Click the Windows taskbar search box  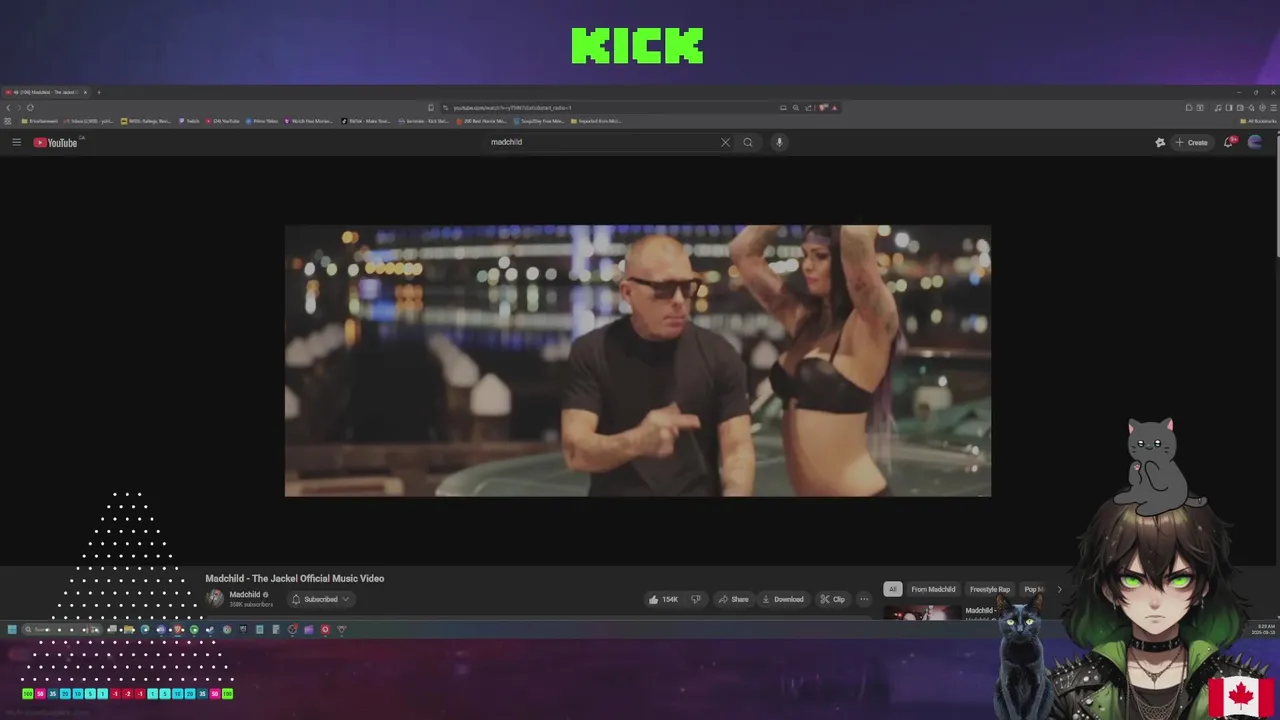[x=62, y=629]
